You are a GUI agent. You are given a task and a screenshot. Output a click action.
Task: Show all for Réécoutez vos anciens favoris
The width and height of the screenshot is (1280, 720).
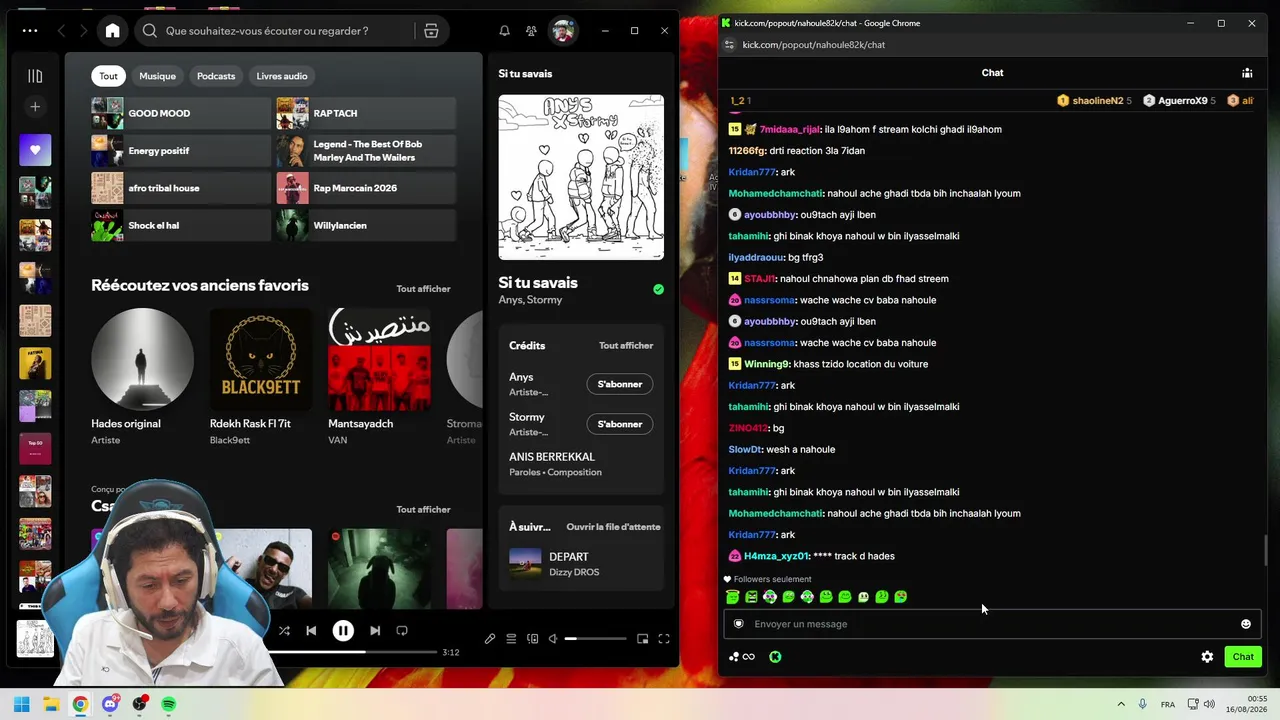click(x=423, y=289)
